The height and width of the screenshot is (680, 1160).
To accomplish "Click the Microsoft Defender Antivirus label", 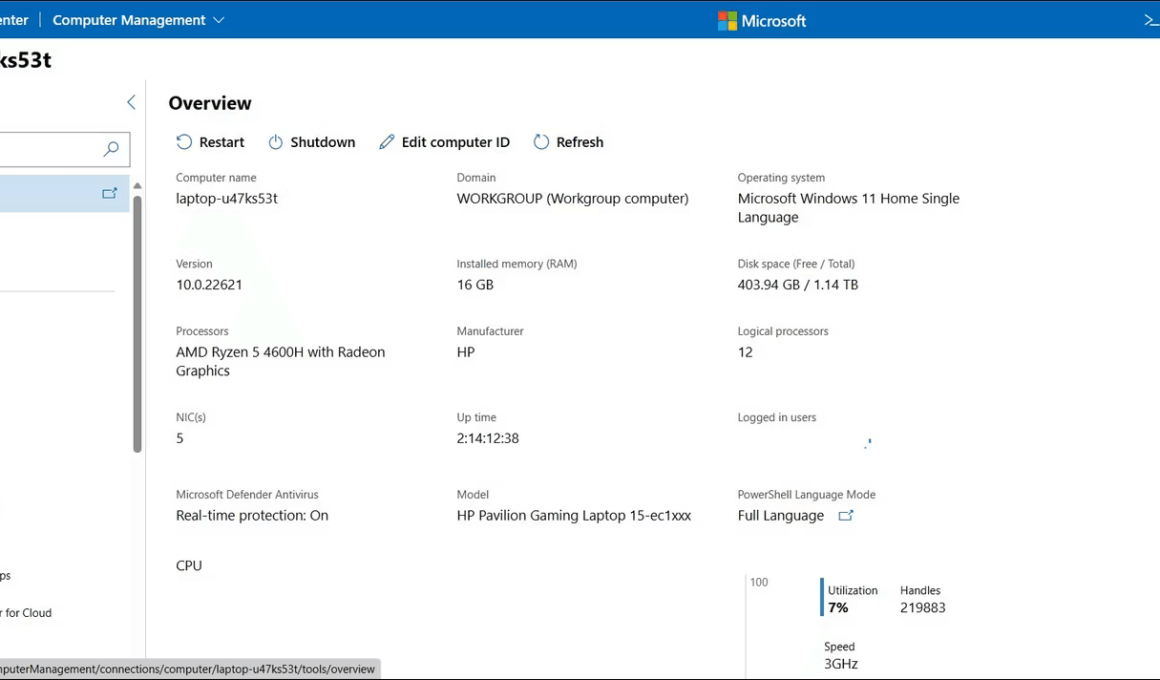I will pos(247,494).
